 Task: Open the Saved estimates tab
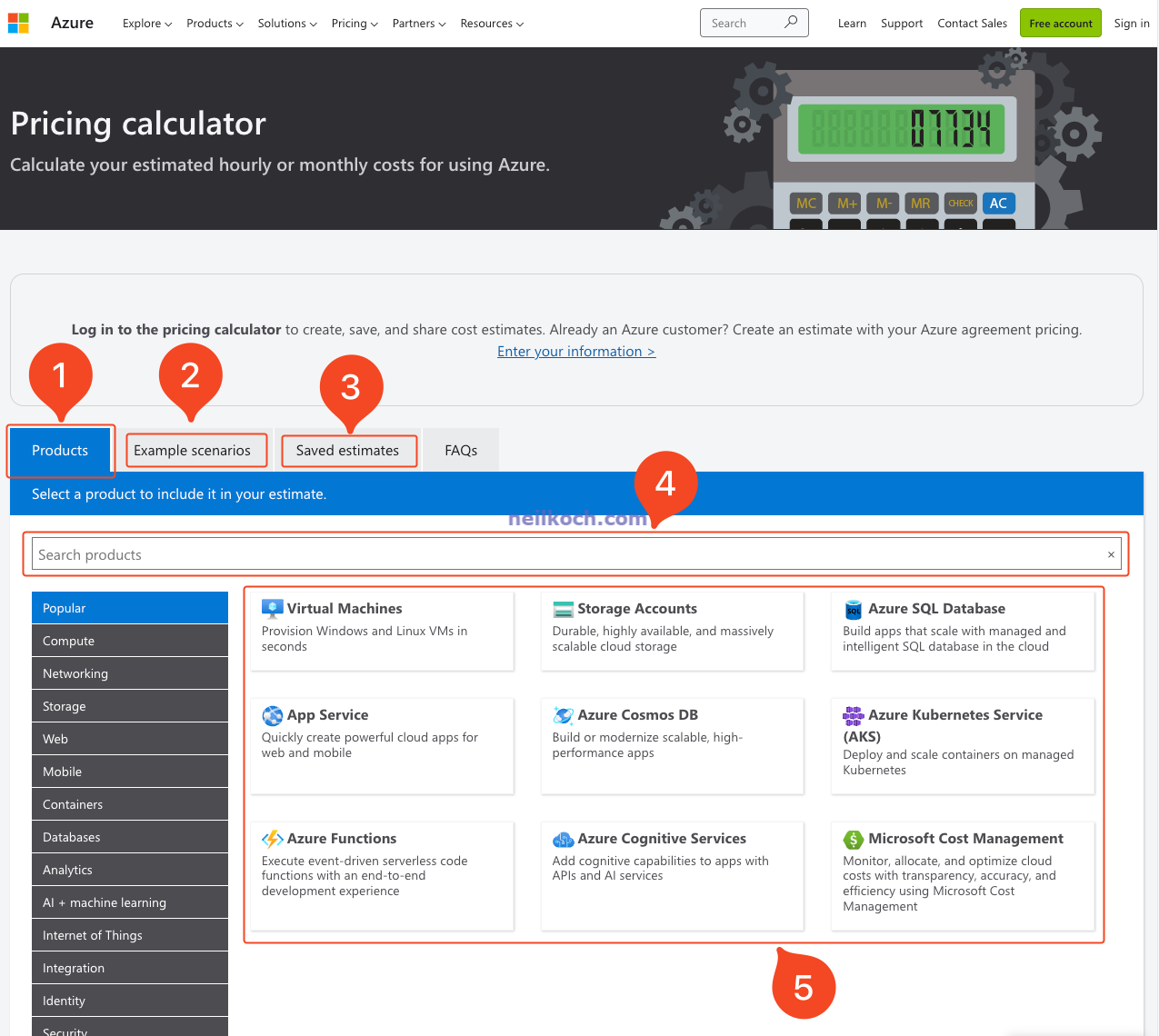[x=347, y=450]
